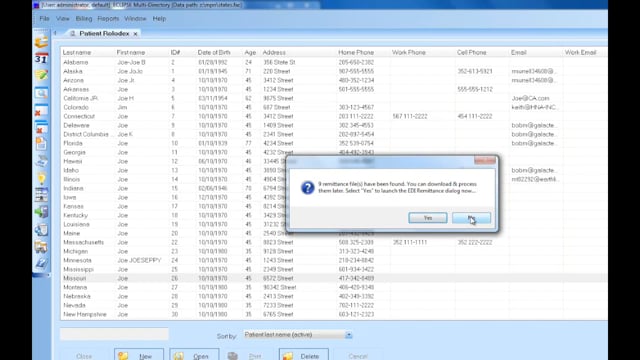Click the Cell Phone column header
This screenshot has height=360, width=640.
click(x=471, y=53)
